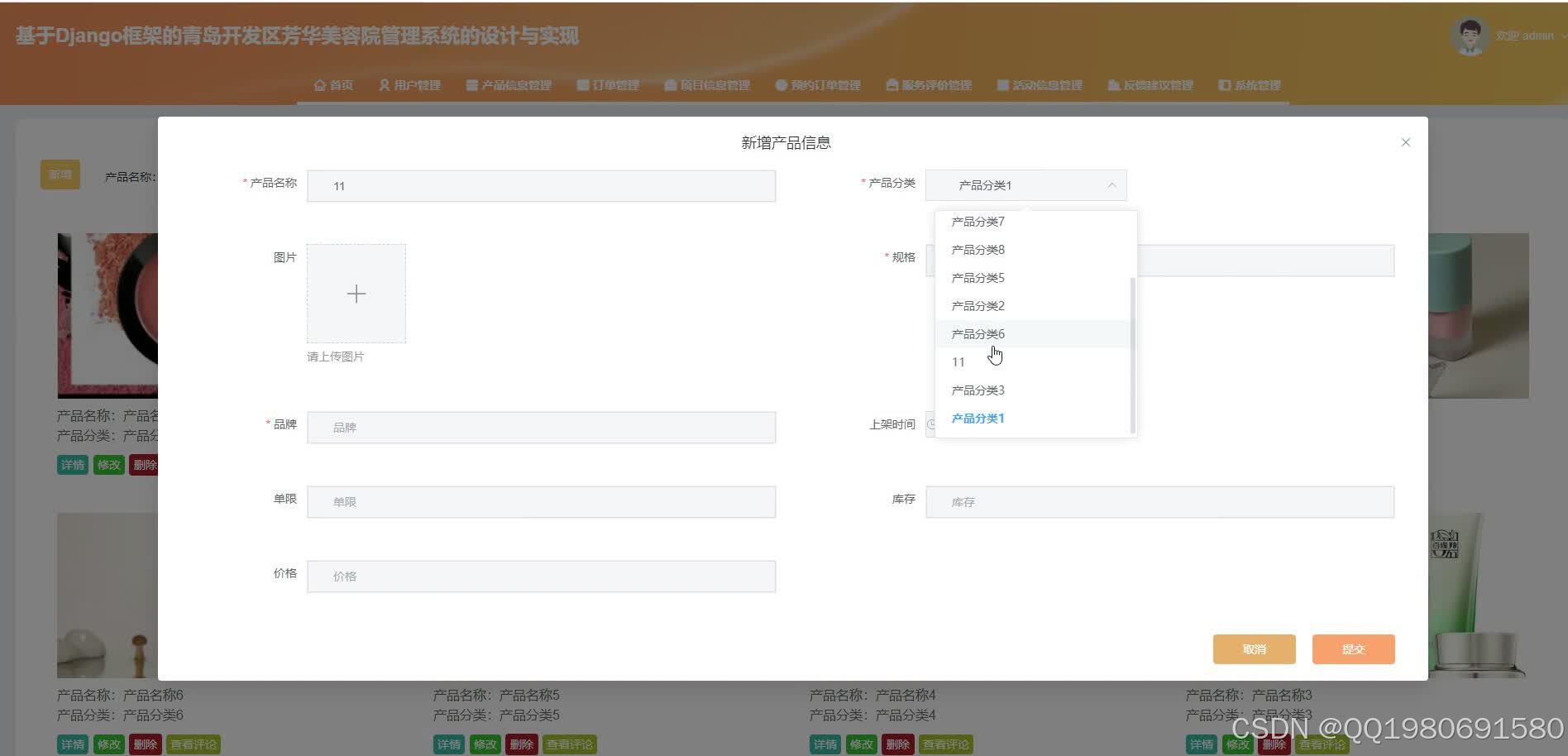This screenshot has height=756, width=1568.
Task: Open the 产品信息管理 menu
Action: click(x=509, y=85)
